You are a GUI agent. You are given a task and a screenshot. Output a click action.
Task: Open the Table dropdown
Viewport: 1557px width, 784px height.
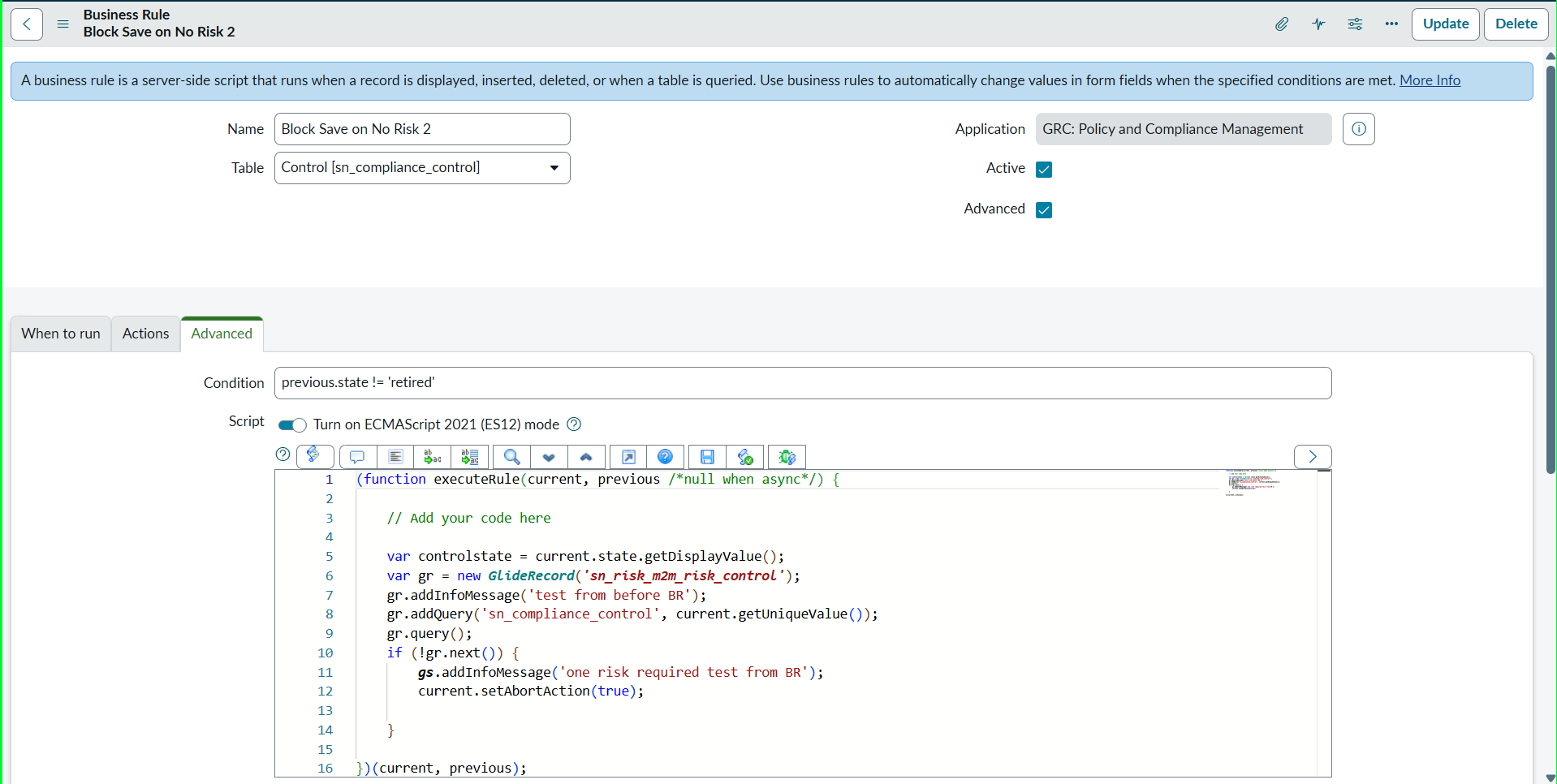[422, 168]
